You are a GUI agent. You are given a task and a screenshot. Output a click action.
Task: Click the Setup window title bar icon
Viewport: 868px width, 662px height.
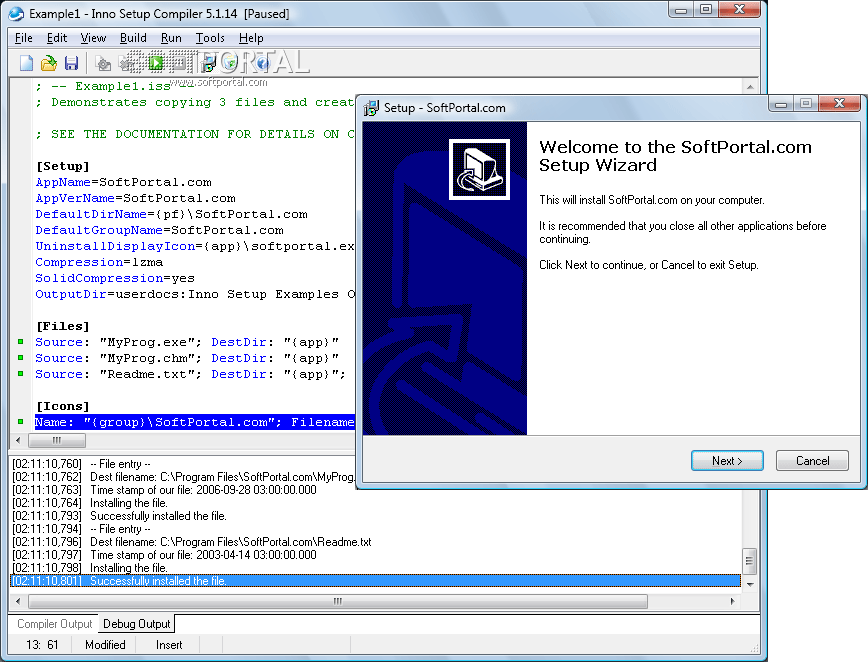click(x=371, y=108)
